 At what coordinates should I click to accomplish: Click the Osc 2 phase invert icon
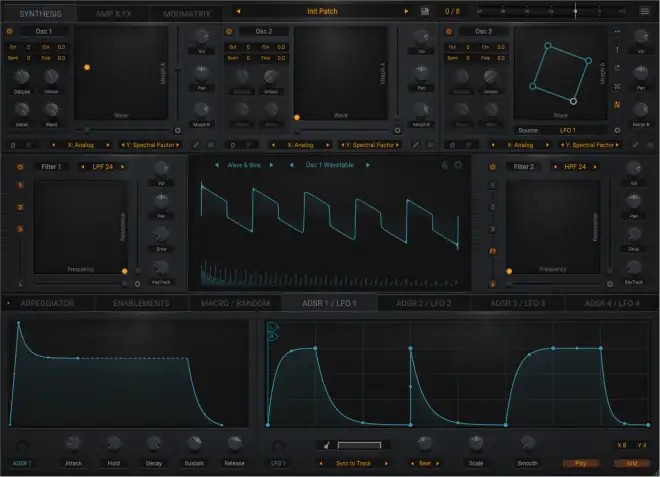point(232,145)
